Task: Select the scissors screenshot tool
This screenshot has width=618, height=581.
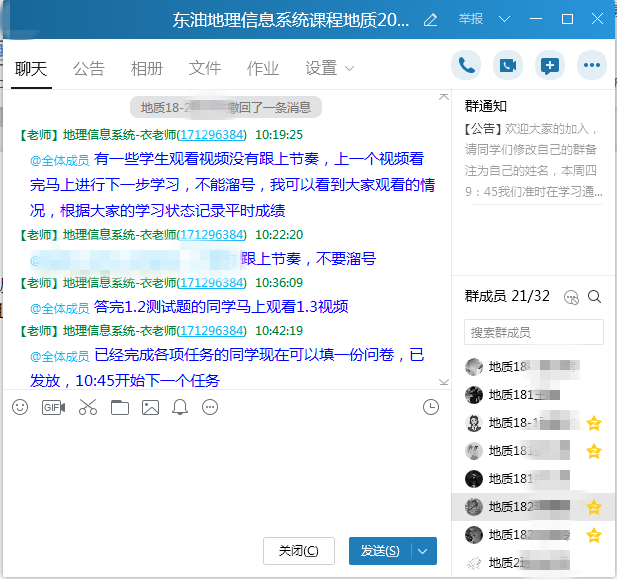Action: (x=87, y=407)
